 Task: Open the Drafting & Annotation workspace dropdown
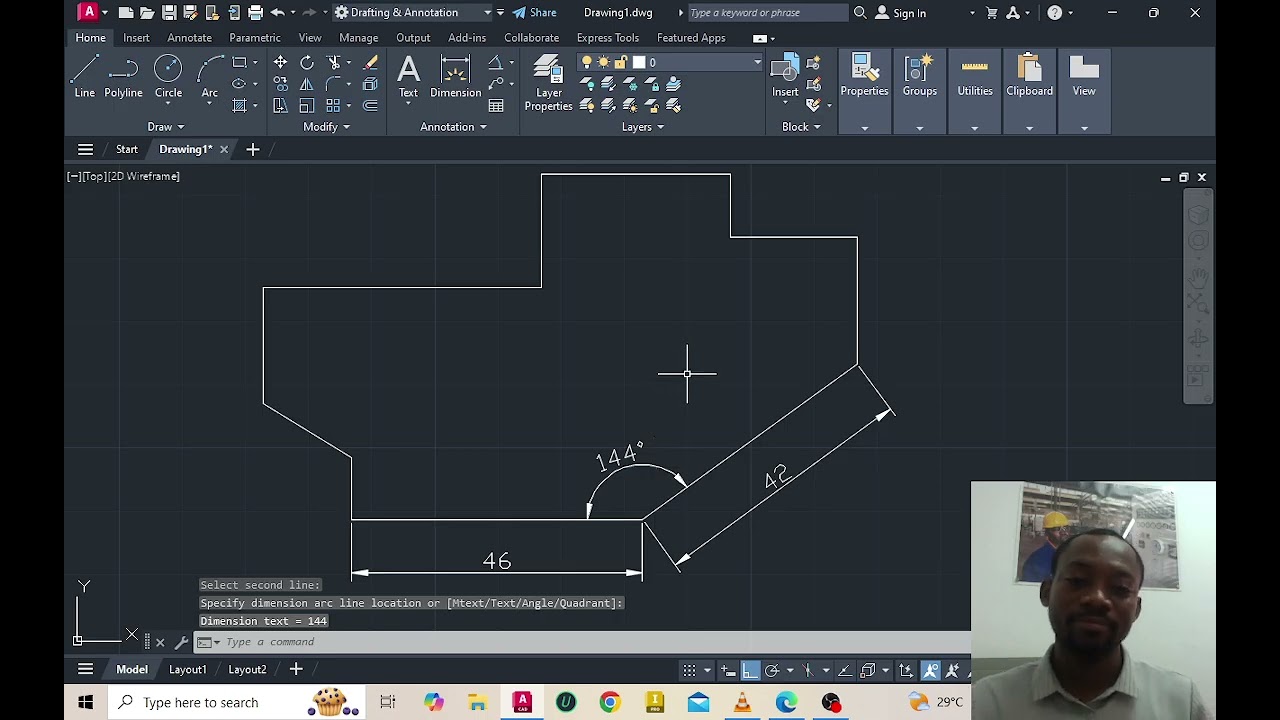412,12
